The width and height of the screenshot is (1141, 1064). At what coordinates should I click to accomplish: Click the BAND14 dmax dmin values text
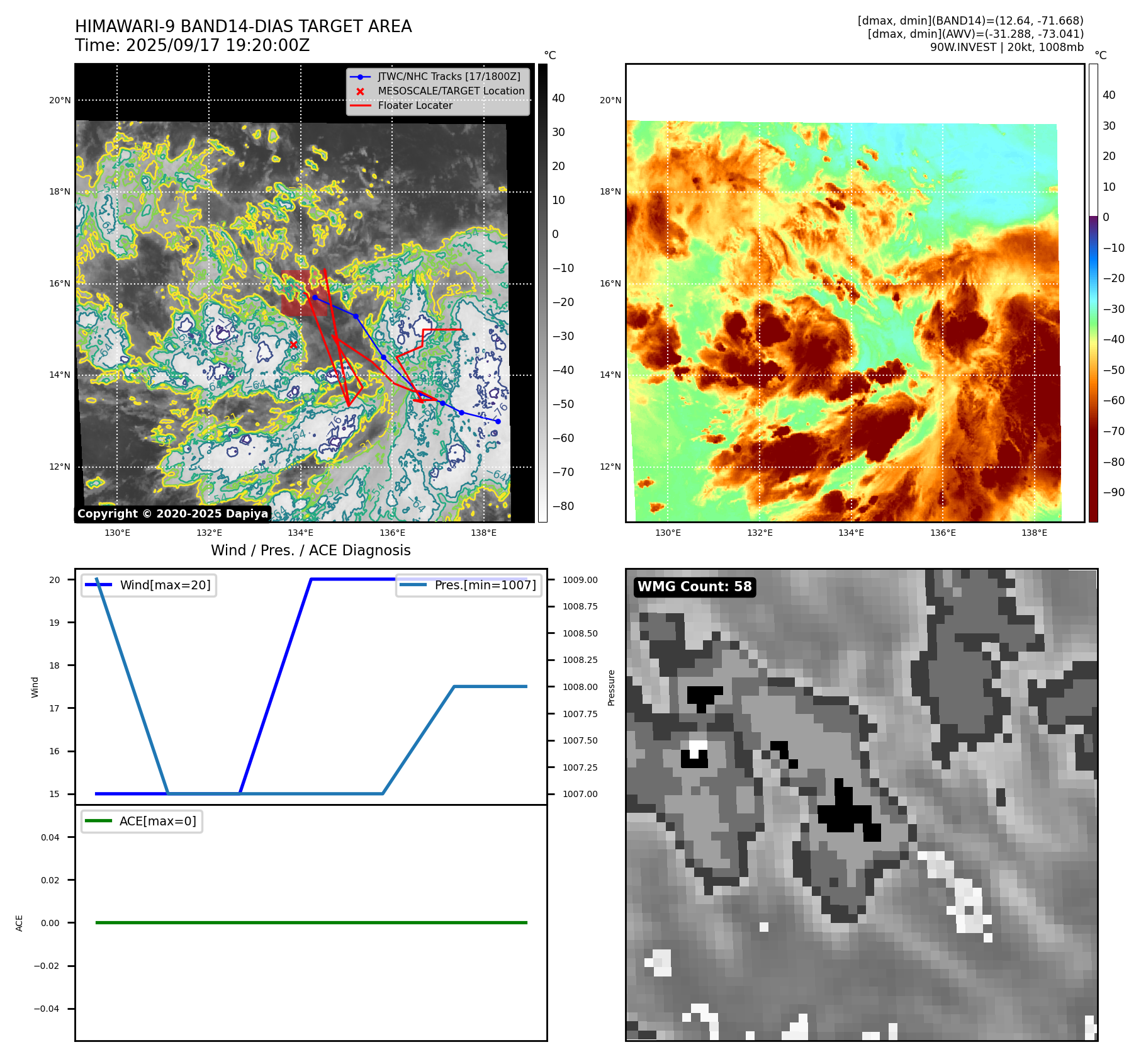tap(970, 21)
